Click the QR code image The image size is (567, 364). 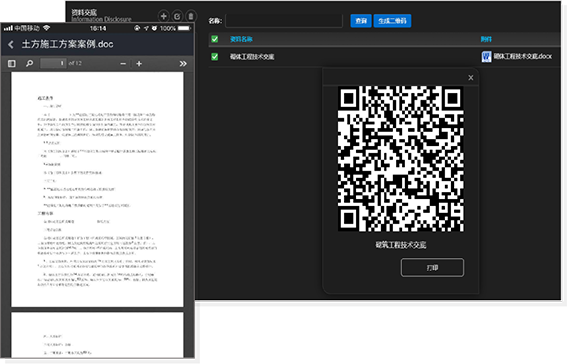tap(401, 159)
